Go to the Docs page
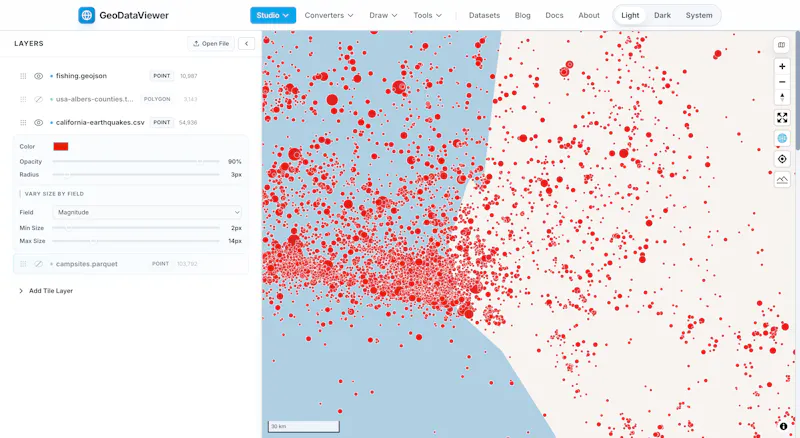This screenshot has width=800, height=438. 554,15
